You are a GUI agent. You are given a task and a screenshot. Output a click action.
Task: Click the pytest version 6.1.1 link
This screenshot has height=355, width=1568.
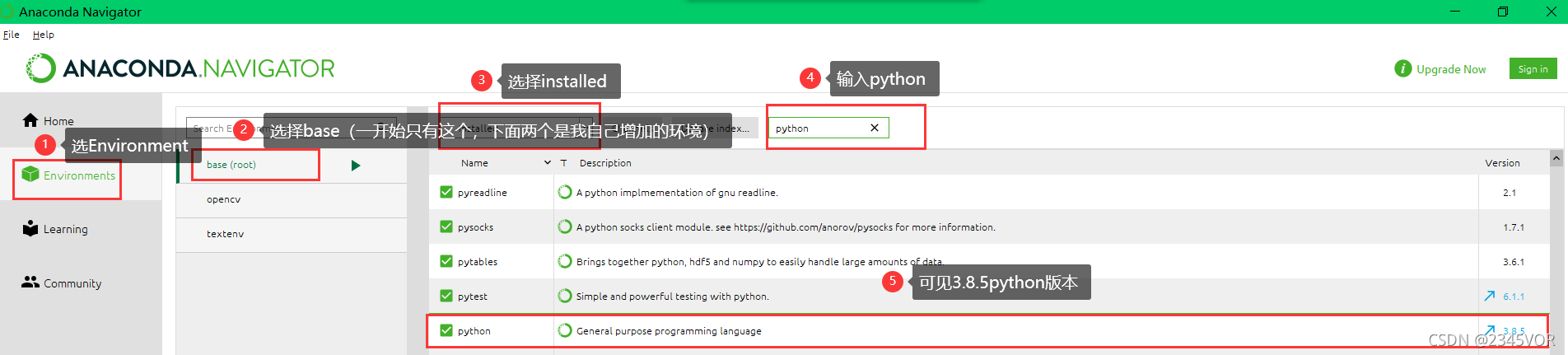[x=1514, y=297]
